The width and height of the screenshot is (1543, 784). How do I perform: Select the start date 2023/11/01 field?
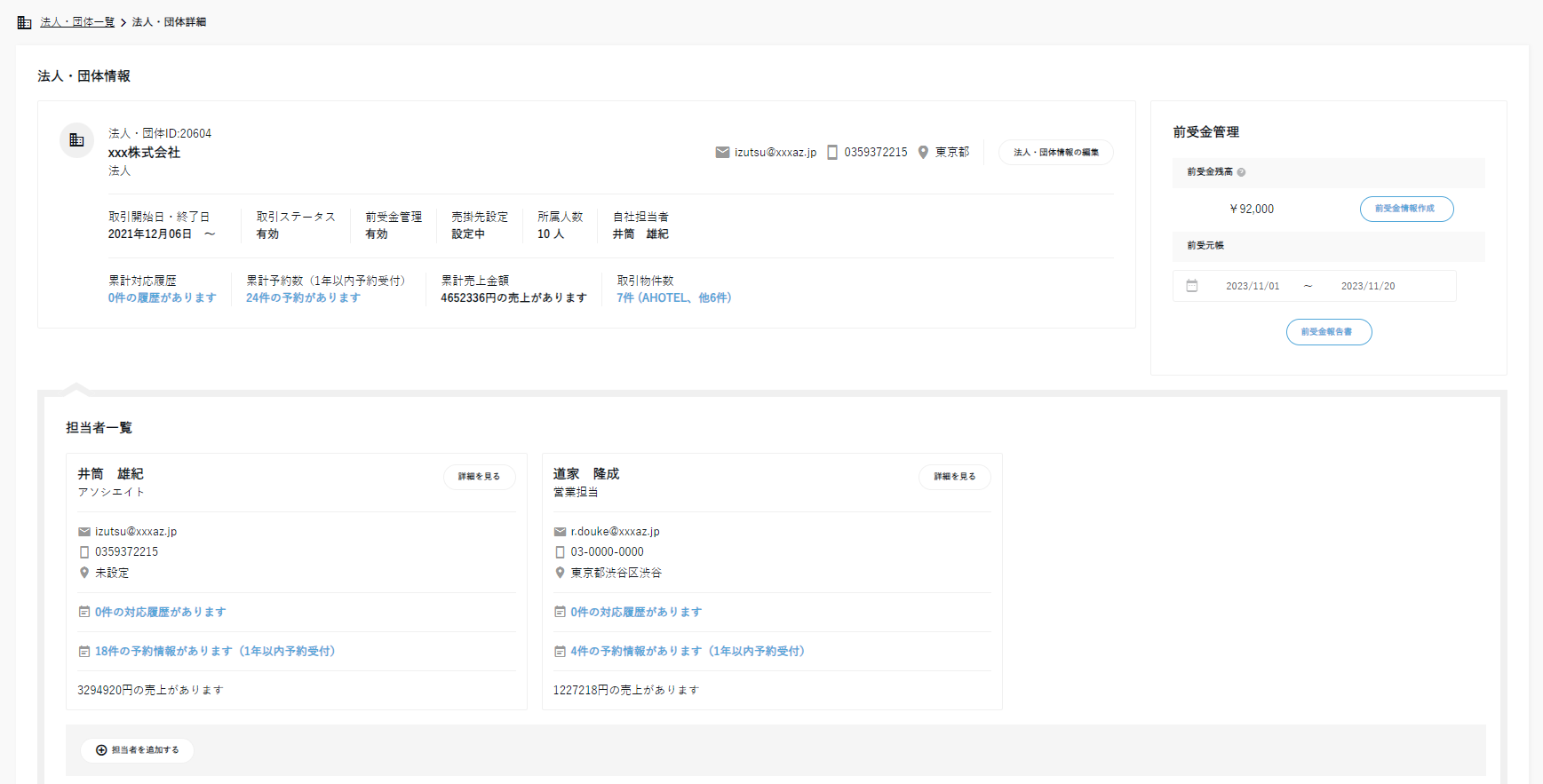point(1253,286)
